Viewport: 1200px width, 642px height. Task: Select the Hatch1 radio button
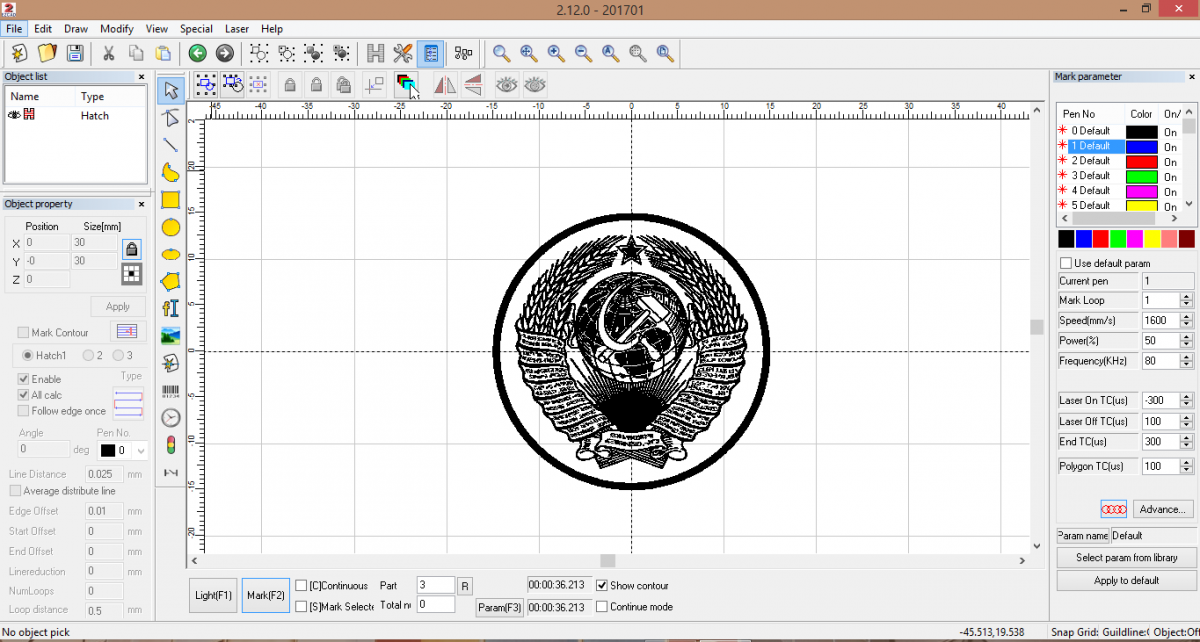click(28, 355)
